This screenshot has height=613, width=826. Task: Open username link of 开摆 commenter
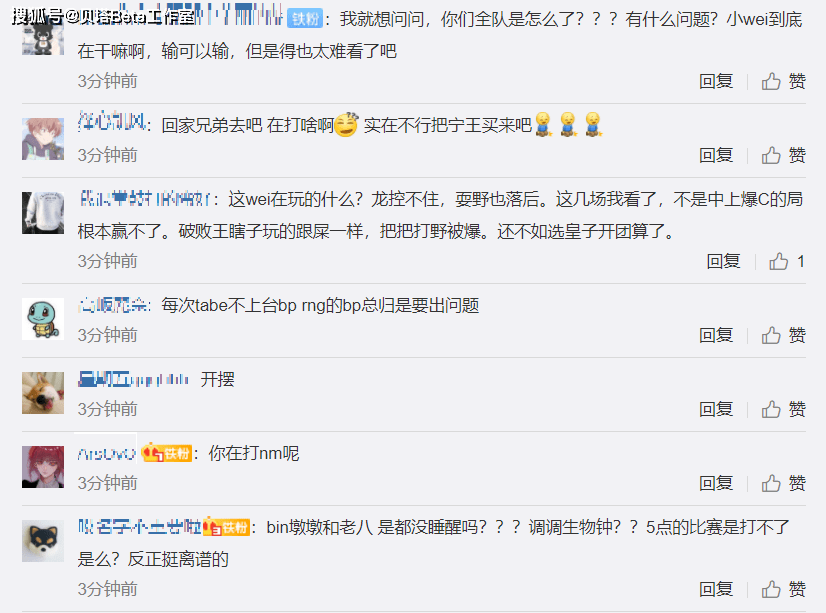tap(133, 379)
